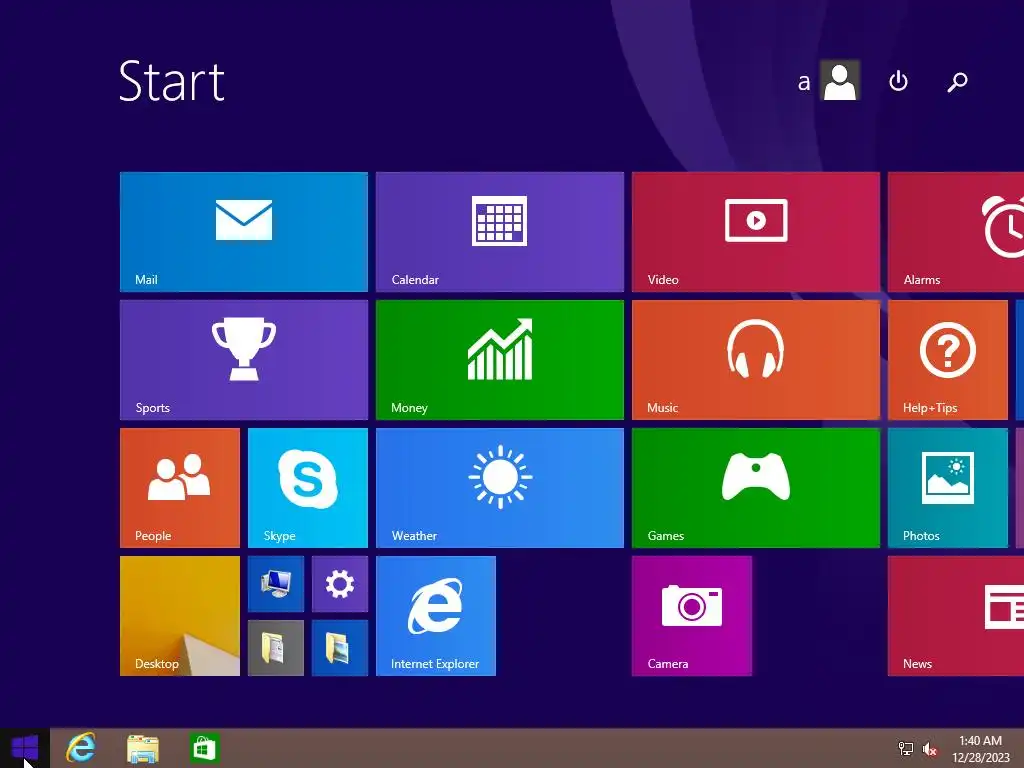Open the search magnifier button
Image resolution: width=1024 pixels, height=768 pixels.
(x=957, y=82)
